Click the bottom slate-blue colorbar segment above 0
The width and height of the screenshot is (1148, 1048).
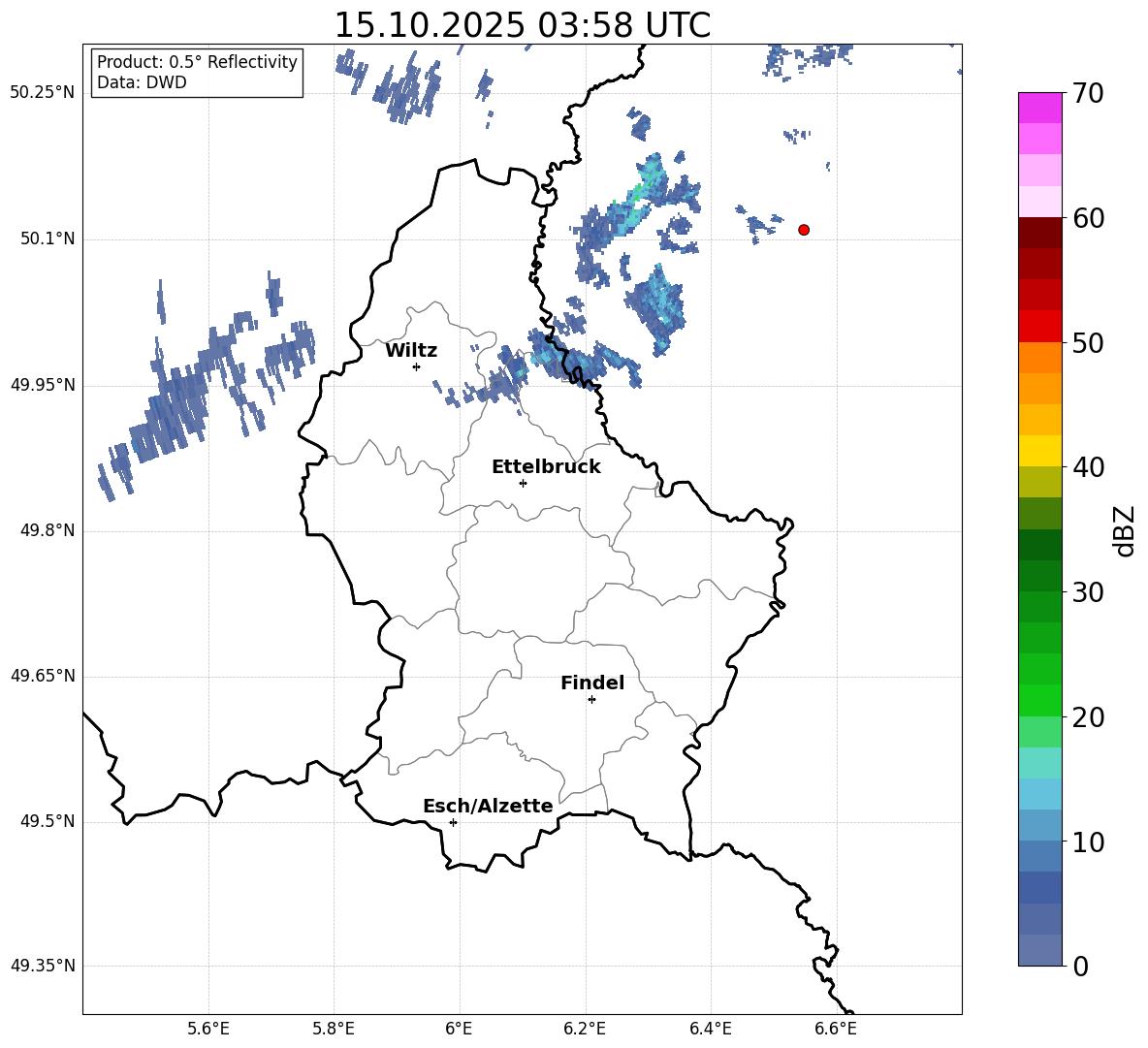pos(1040,950)
